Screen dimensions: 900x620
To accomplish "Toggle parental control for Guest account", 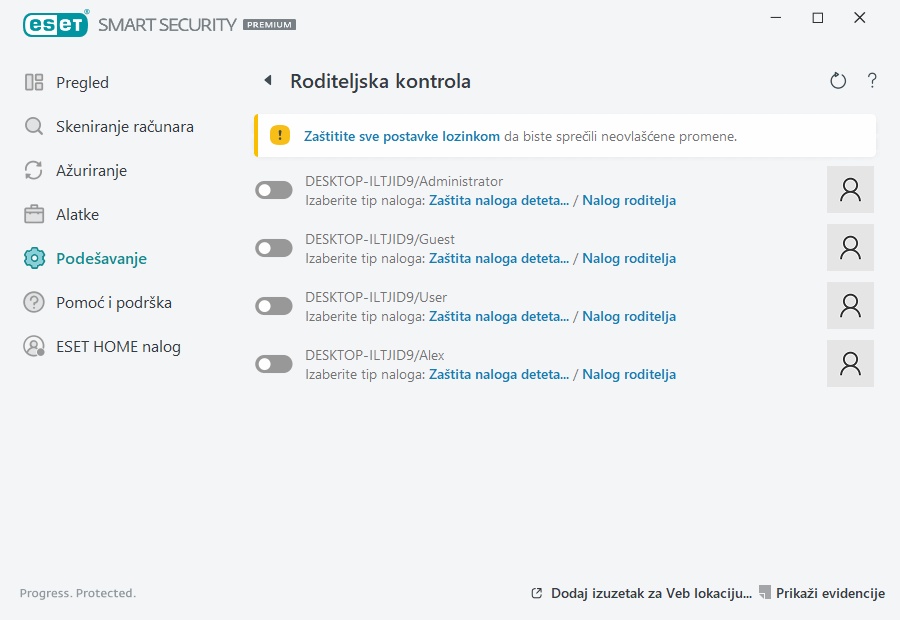I will pos(274,248).
